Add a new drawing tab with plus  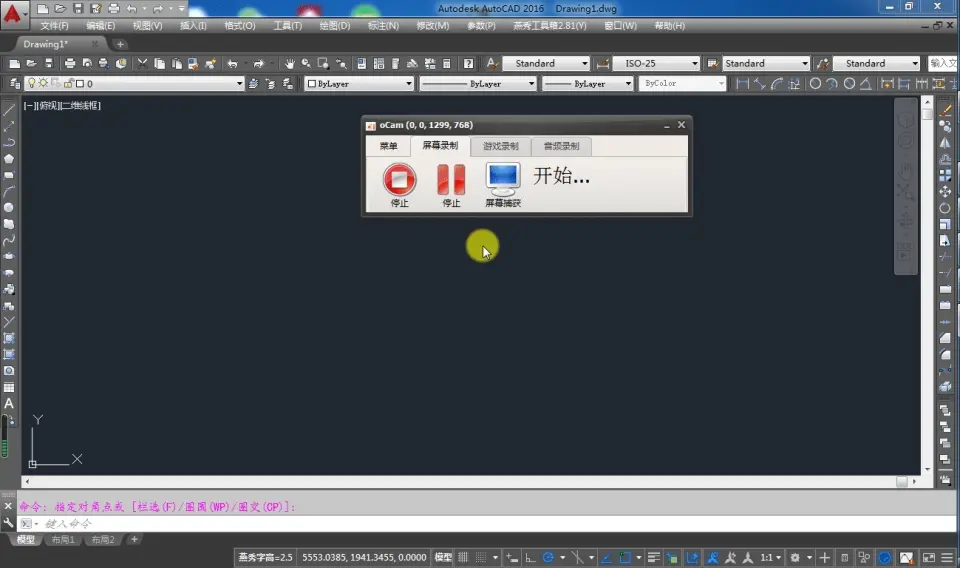pyautogui.click(x=120, y=44)
